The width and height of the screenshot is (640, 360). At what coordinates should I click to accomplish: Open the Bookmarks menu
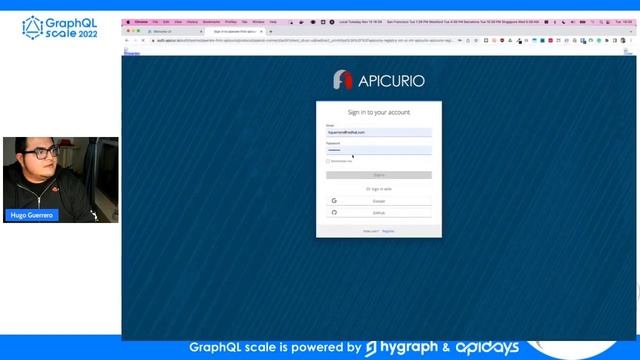pyautogui.click(x=211, y=22)
